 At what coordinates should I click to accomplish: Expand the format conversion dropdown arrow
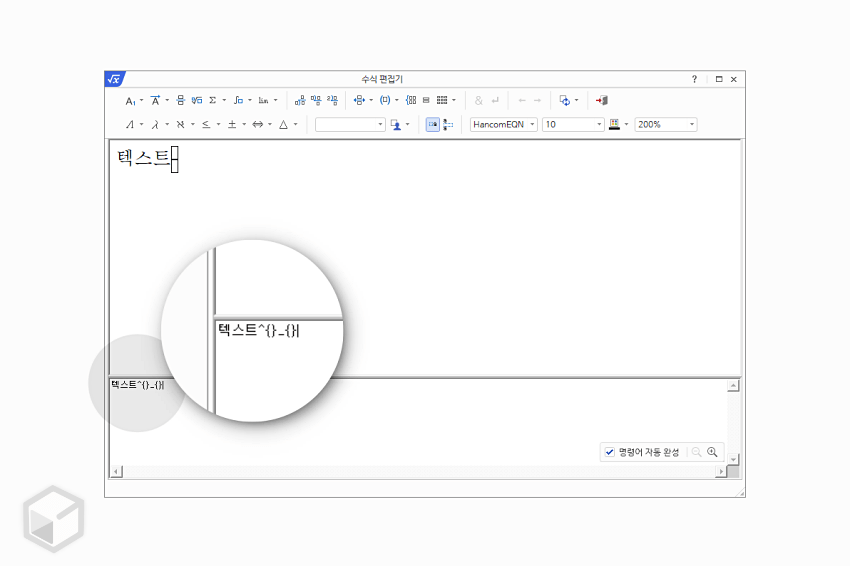point(576,100)
